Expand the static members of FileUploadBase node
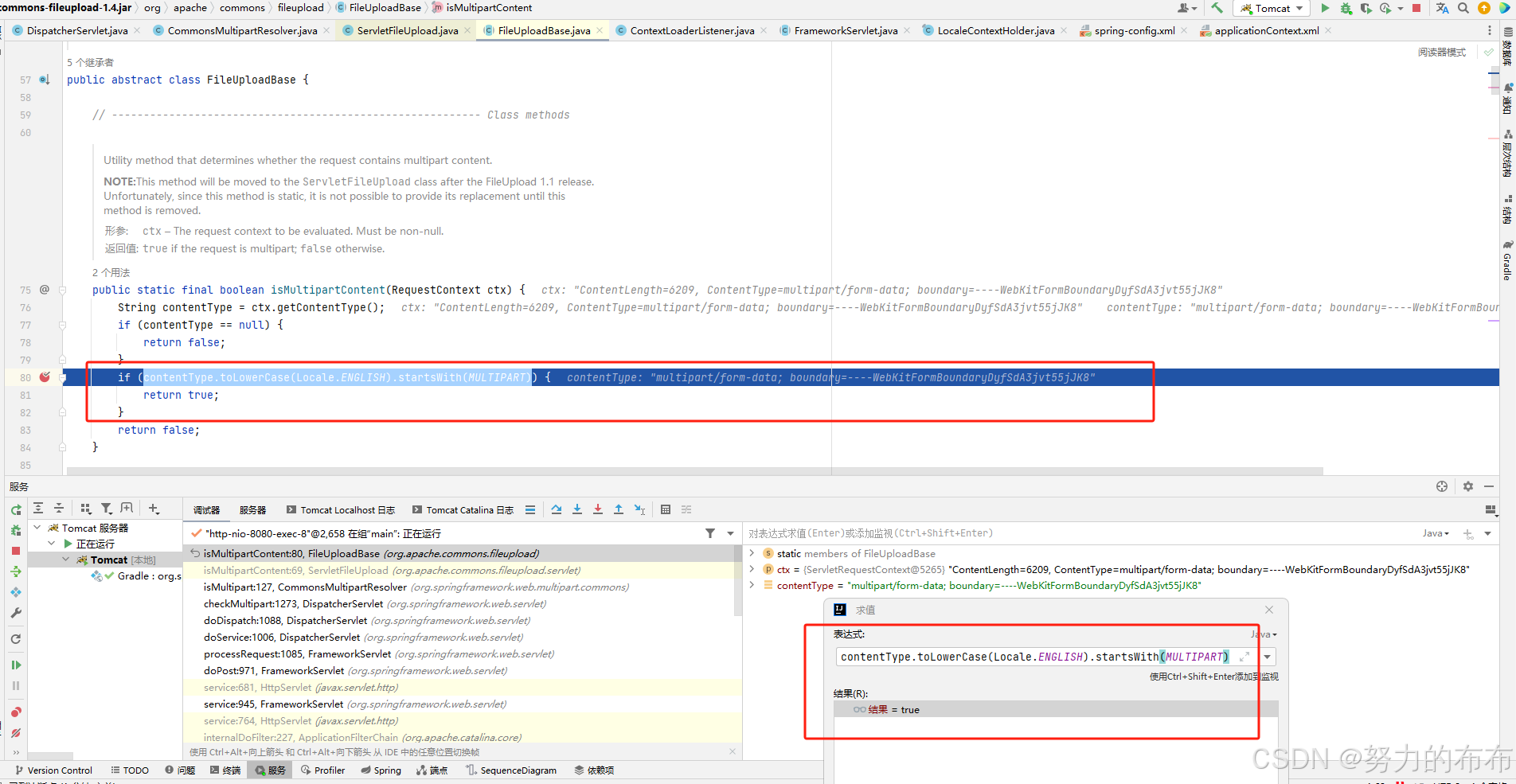Viewport: 1516px width, 784px height. (x=752, y=553)
